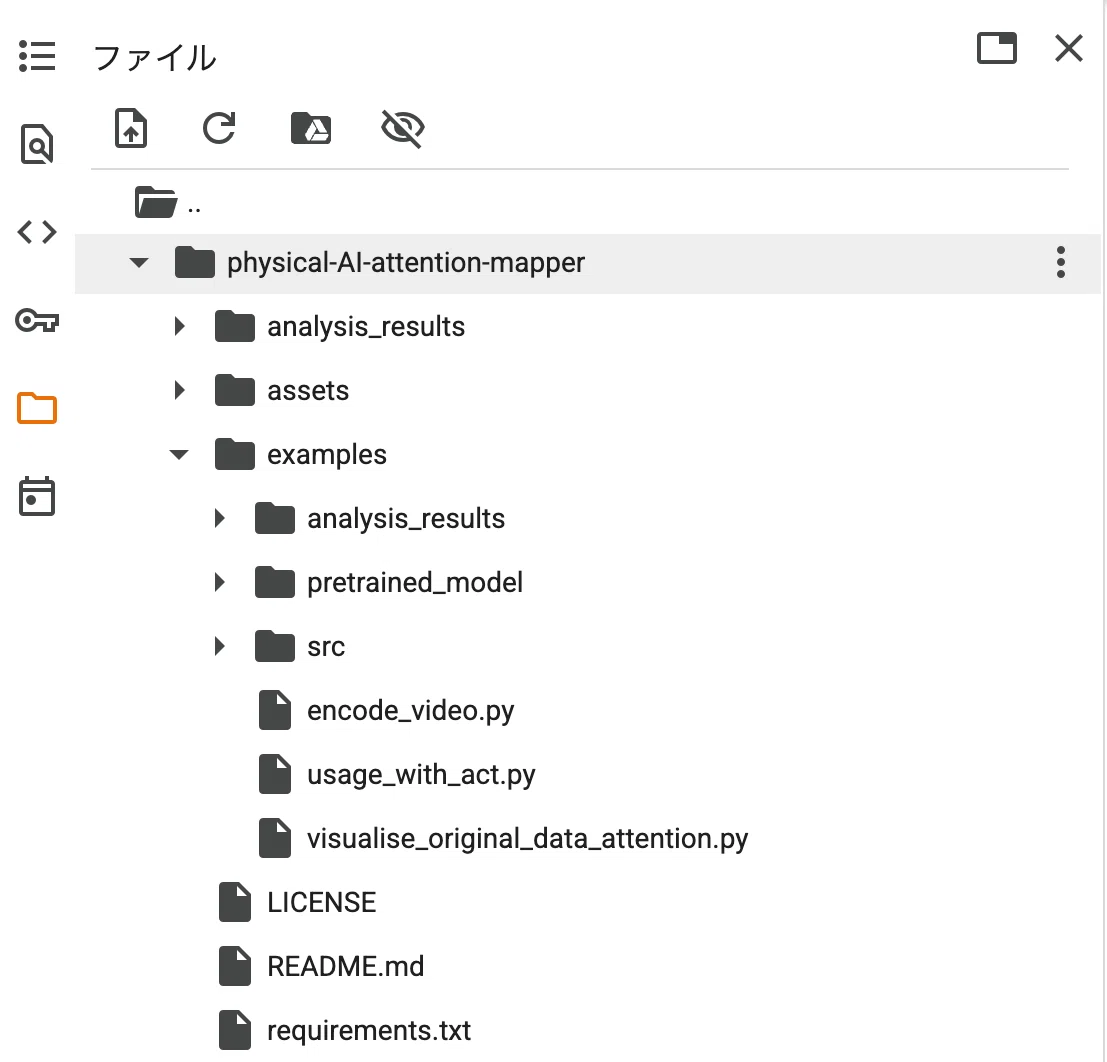Click the LICENSE file icon
The image size is (1107, 1062).
(x=234, y=902)
